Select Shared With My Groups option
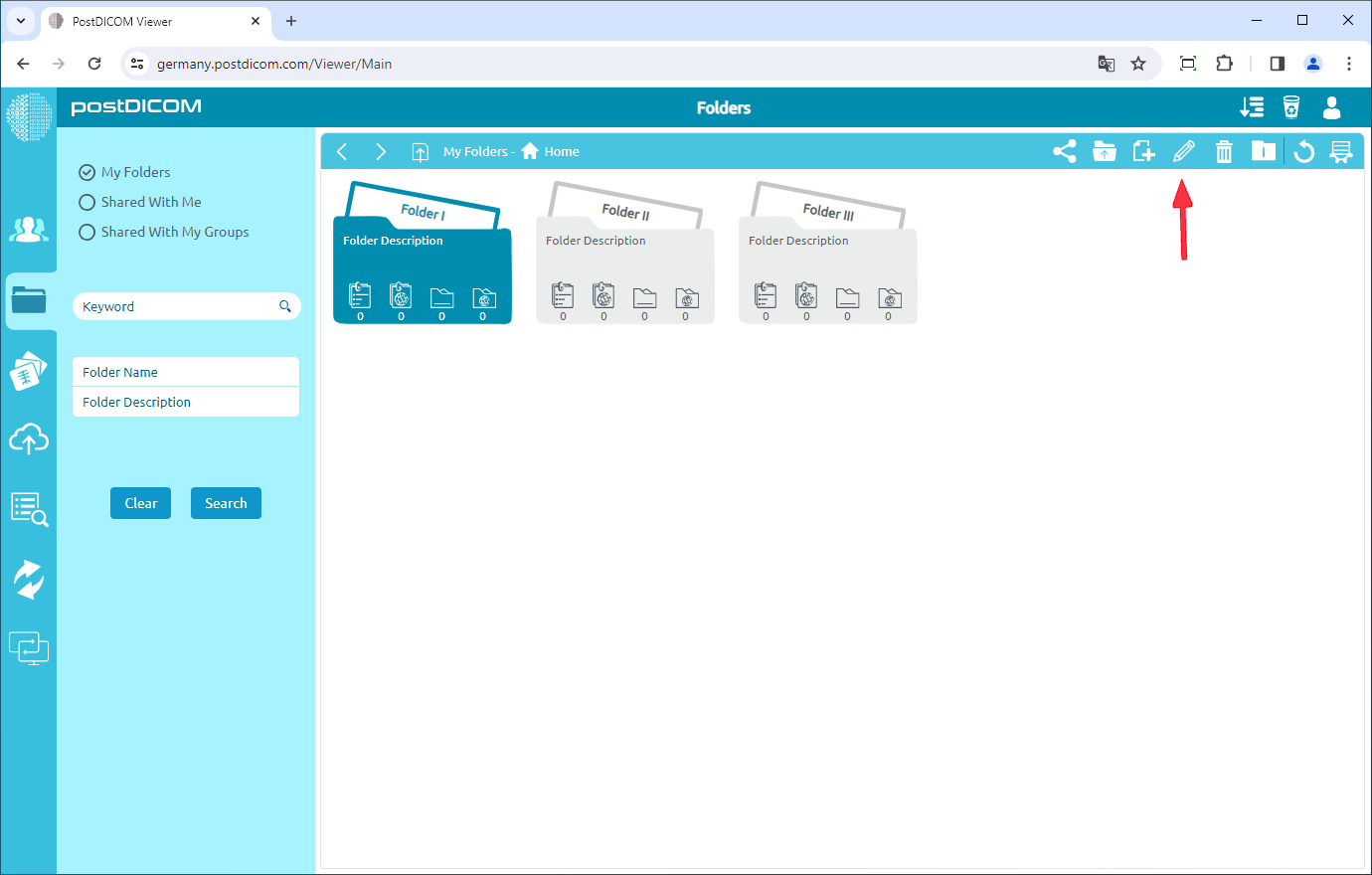The width and height of the screenshot is (1372, 875). click(87, 232)
